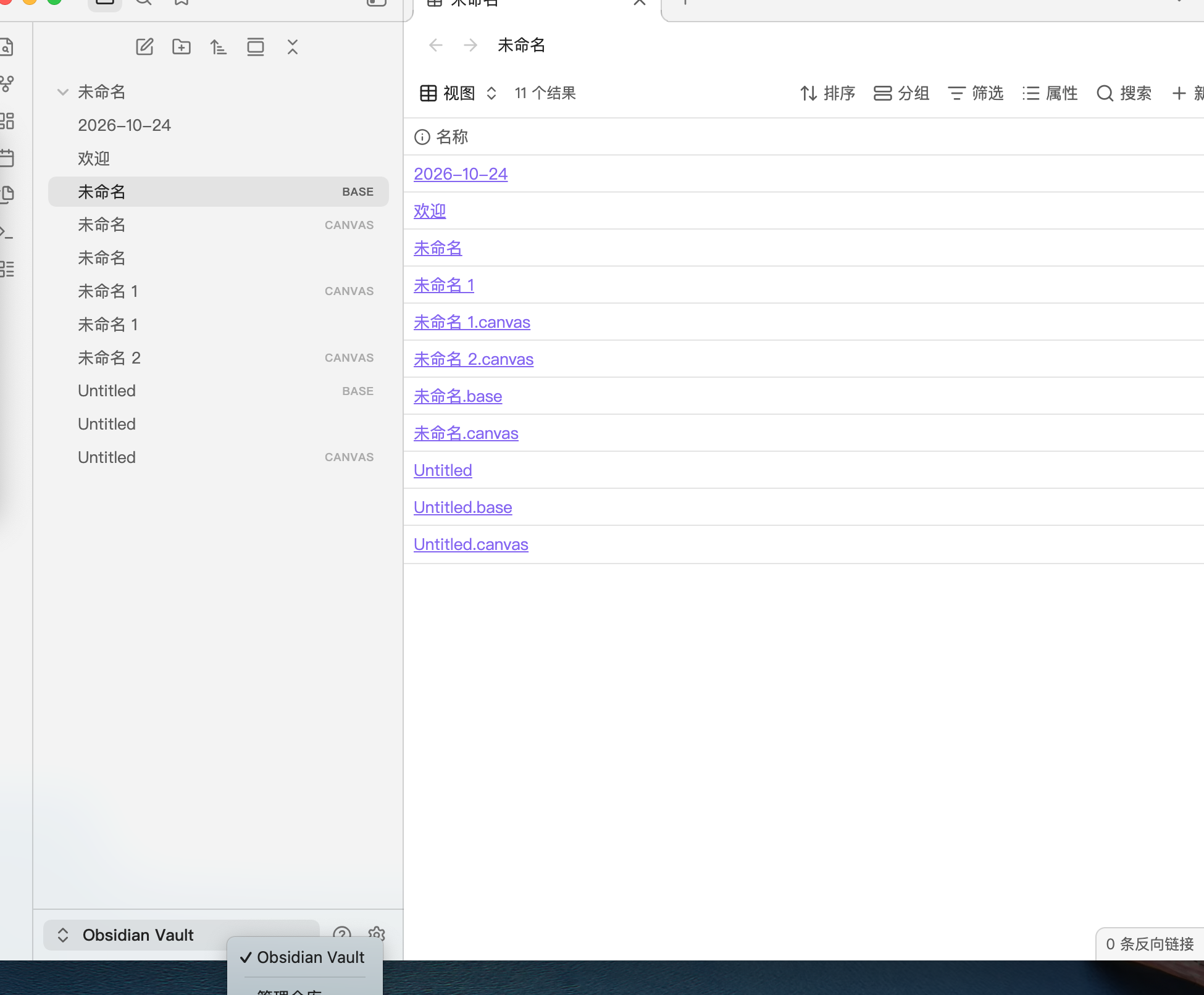
Task: Collapse the 未命名 folder in the tree
Action: (x=62, y=92)
